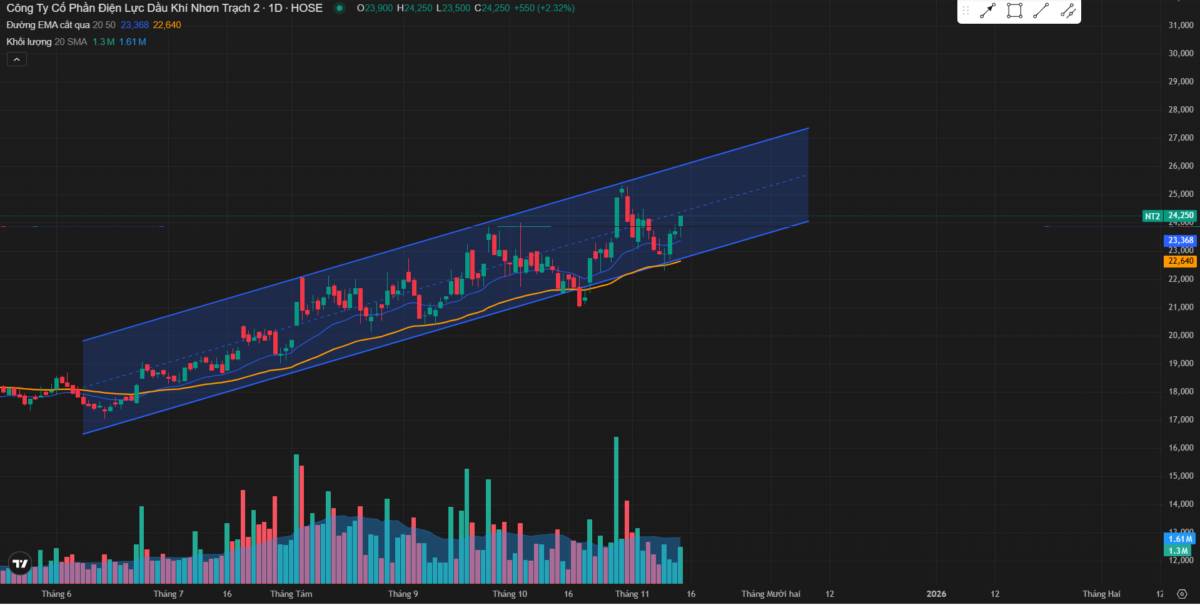Click the green market status dot

click(x=339, y=8)
